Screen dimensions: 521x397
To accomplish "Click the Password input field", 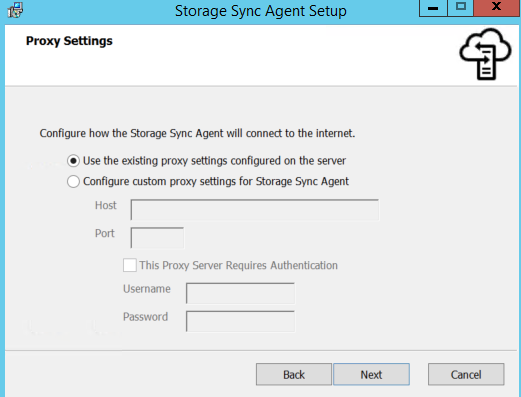I will tap(240, 321).
